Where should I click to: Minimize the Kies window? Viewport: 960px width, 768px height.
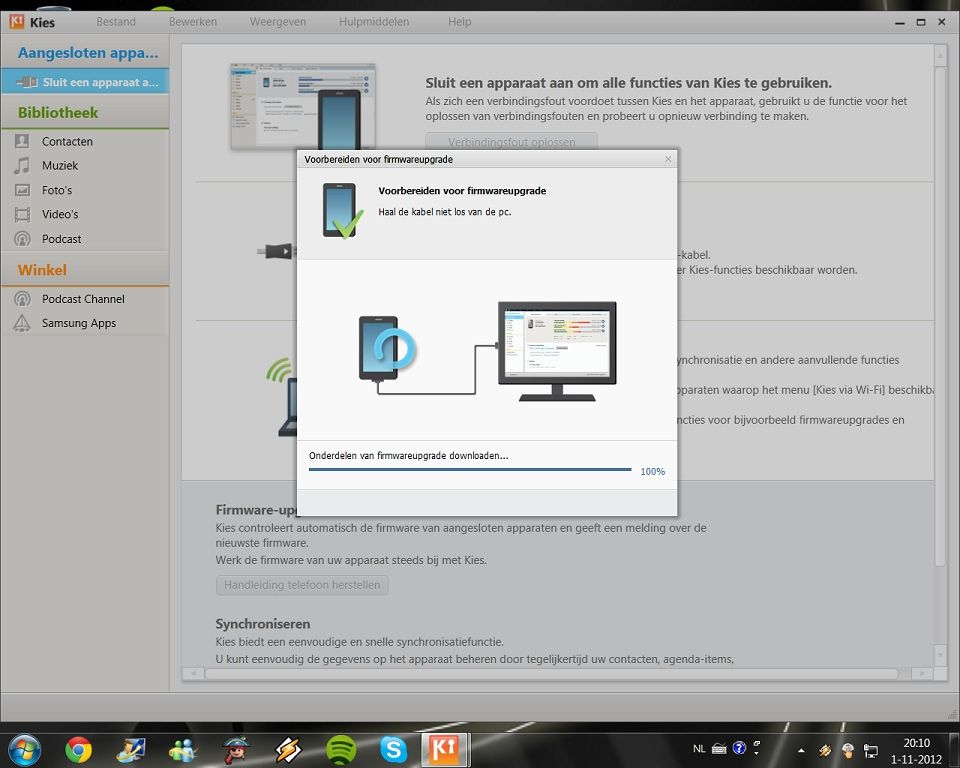(899, 23)
